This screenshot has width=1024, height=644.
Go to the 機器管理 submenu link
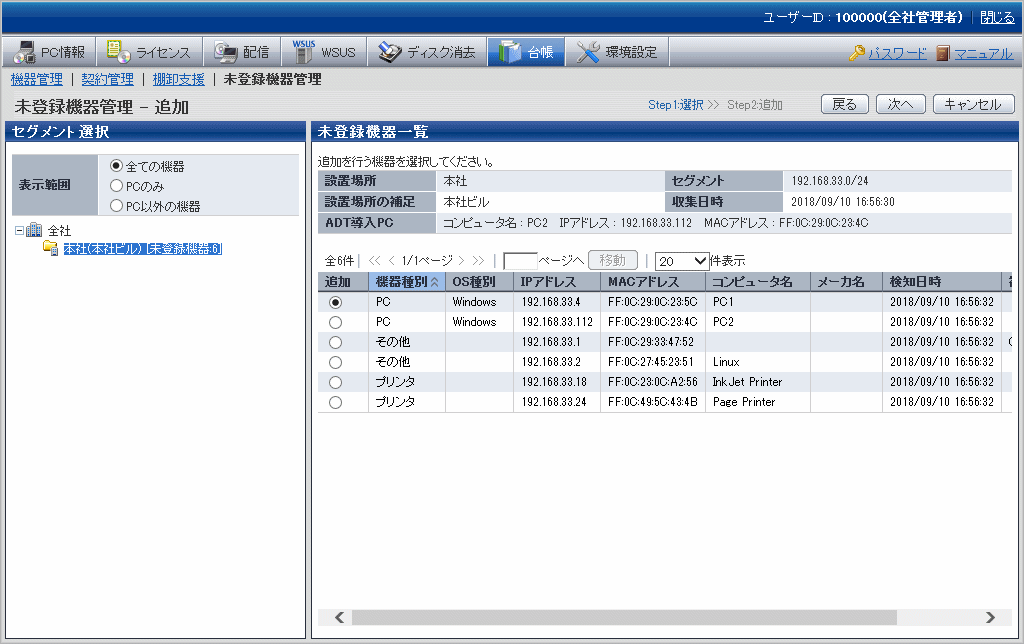[36, 79]
